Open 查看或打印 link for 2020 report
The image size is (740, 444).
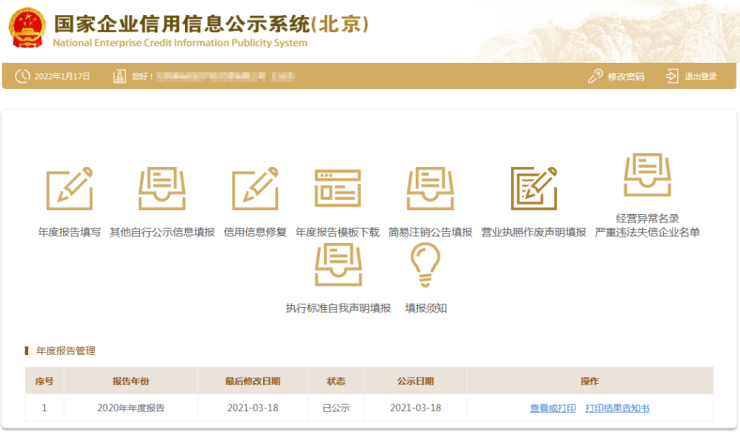(x=553, y=408)
